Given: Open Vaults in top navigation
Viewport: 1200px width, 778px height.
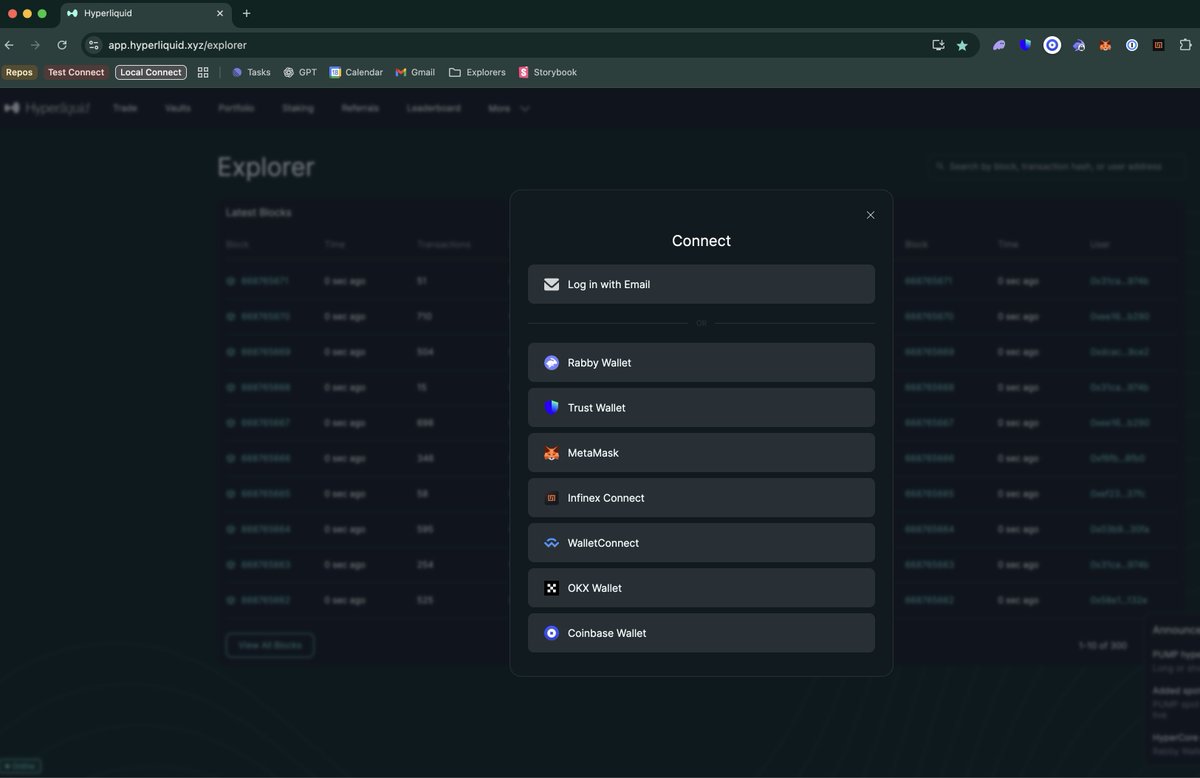Looking at the screenshot, I should [178, 108].
